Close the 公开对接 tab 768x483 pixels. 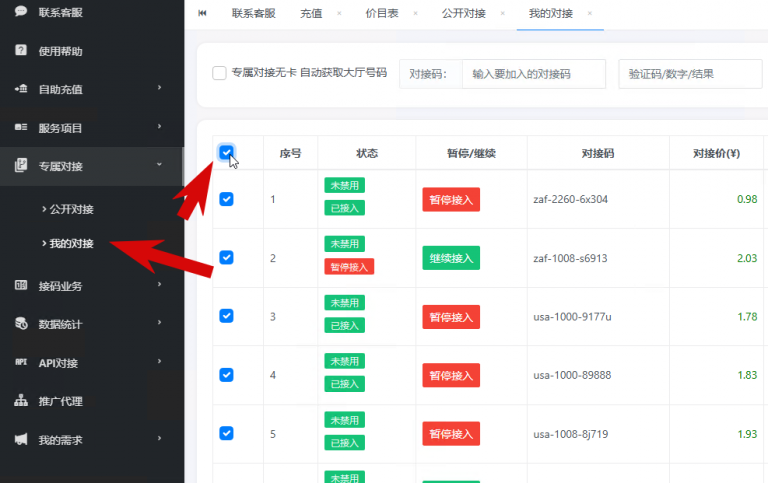(x=503, y=13)
